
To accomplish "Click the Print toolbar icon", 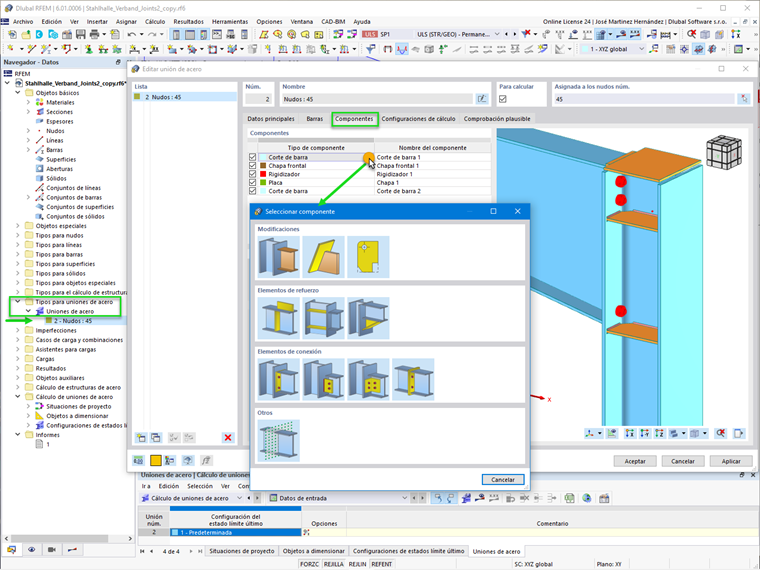I will [x=95, y=34].
